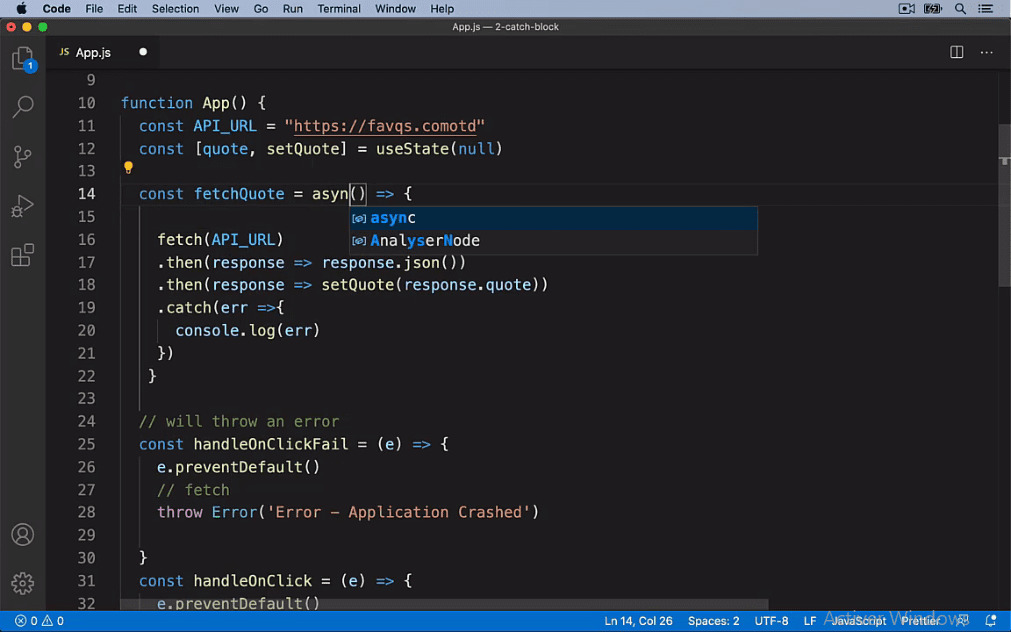Screen dimensions: 1011x632
Task: Open the notifications bell in status bar
Action: [991, 621]
